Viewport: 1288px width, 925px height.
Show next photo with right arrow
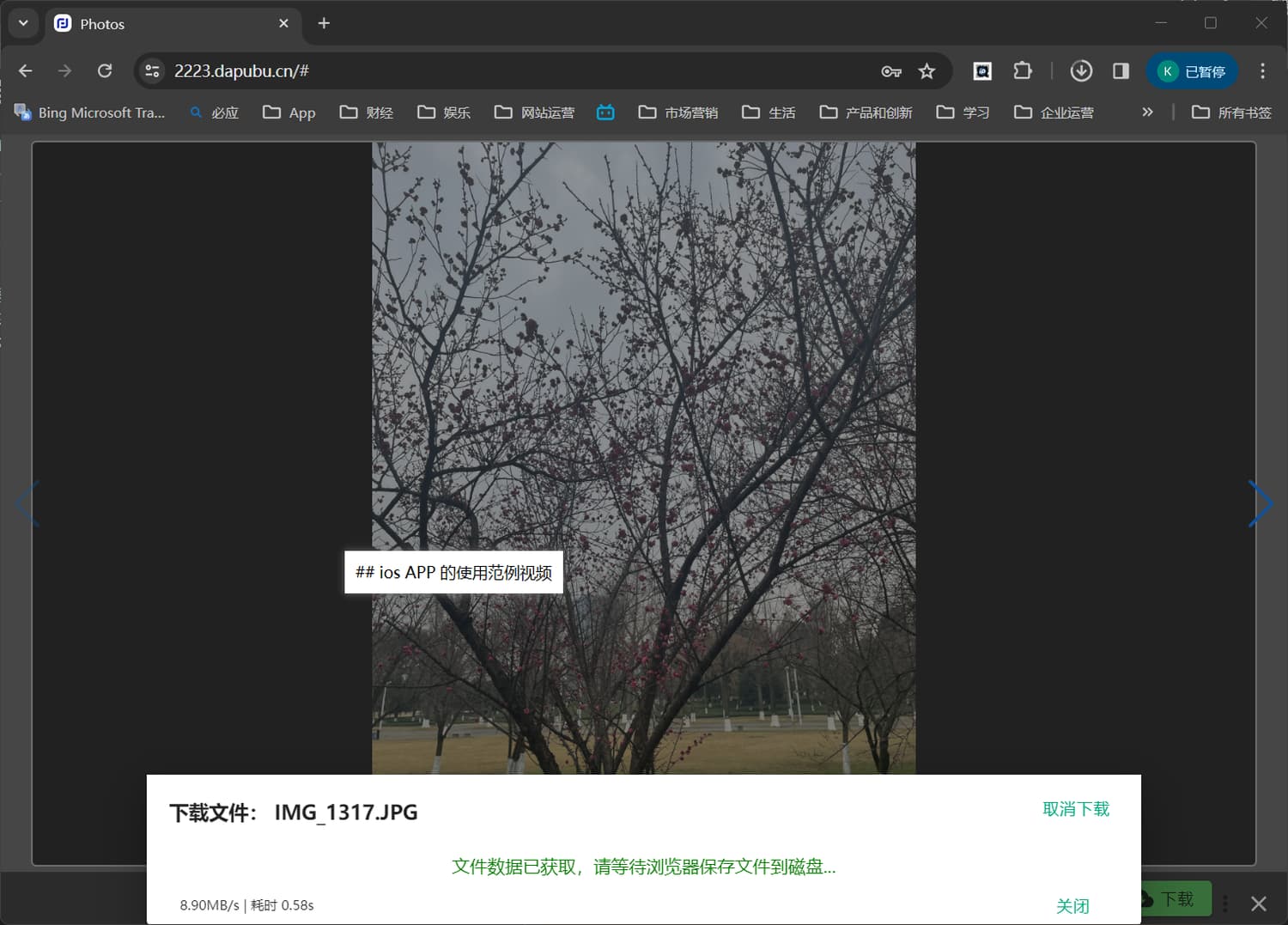(1260, 504)
